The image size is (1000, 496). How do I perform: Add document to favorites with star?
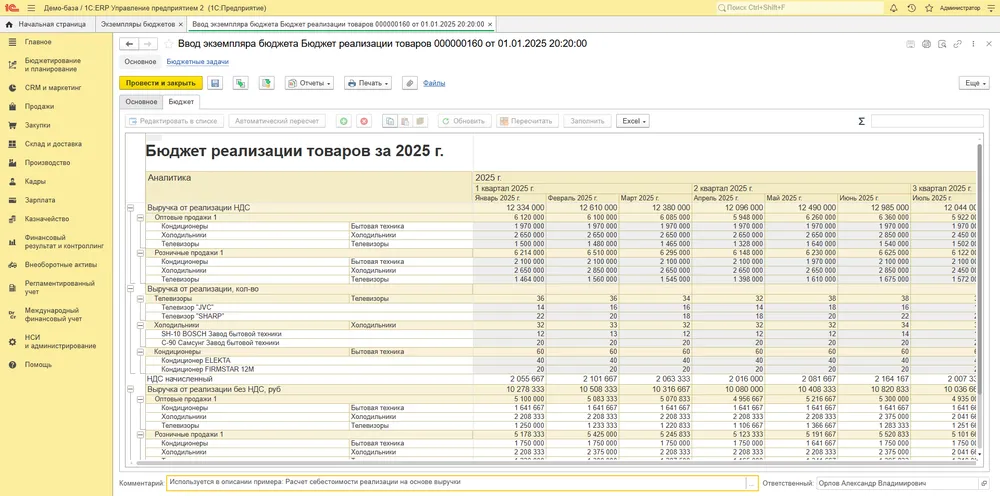(168, 44)
